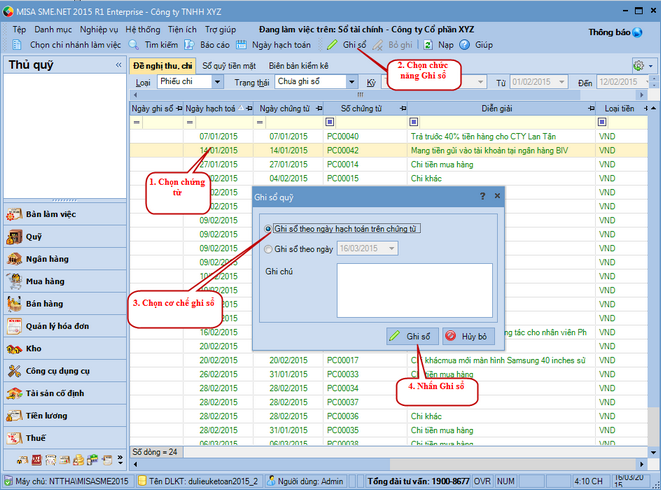
Task: Click Người dùng: Admin in status bar
Action: (306, 481)
